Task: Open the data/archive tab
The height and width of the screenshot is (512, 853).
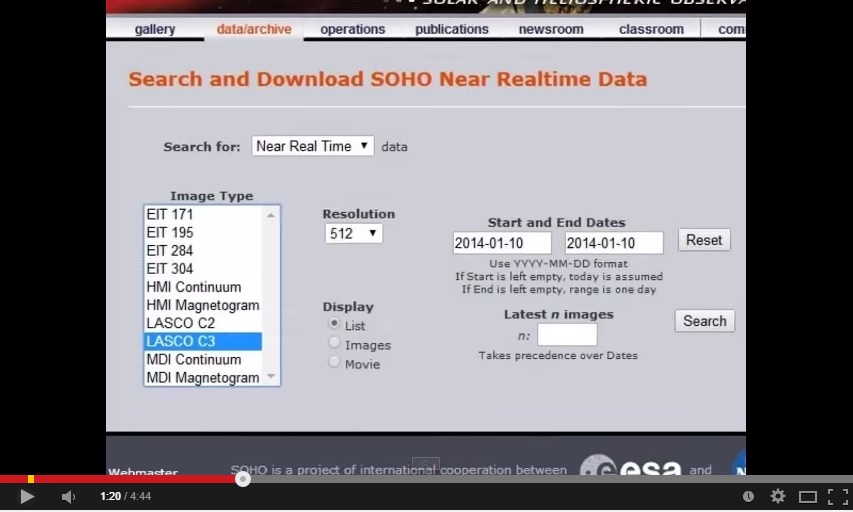Action: click(254, 29)
